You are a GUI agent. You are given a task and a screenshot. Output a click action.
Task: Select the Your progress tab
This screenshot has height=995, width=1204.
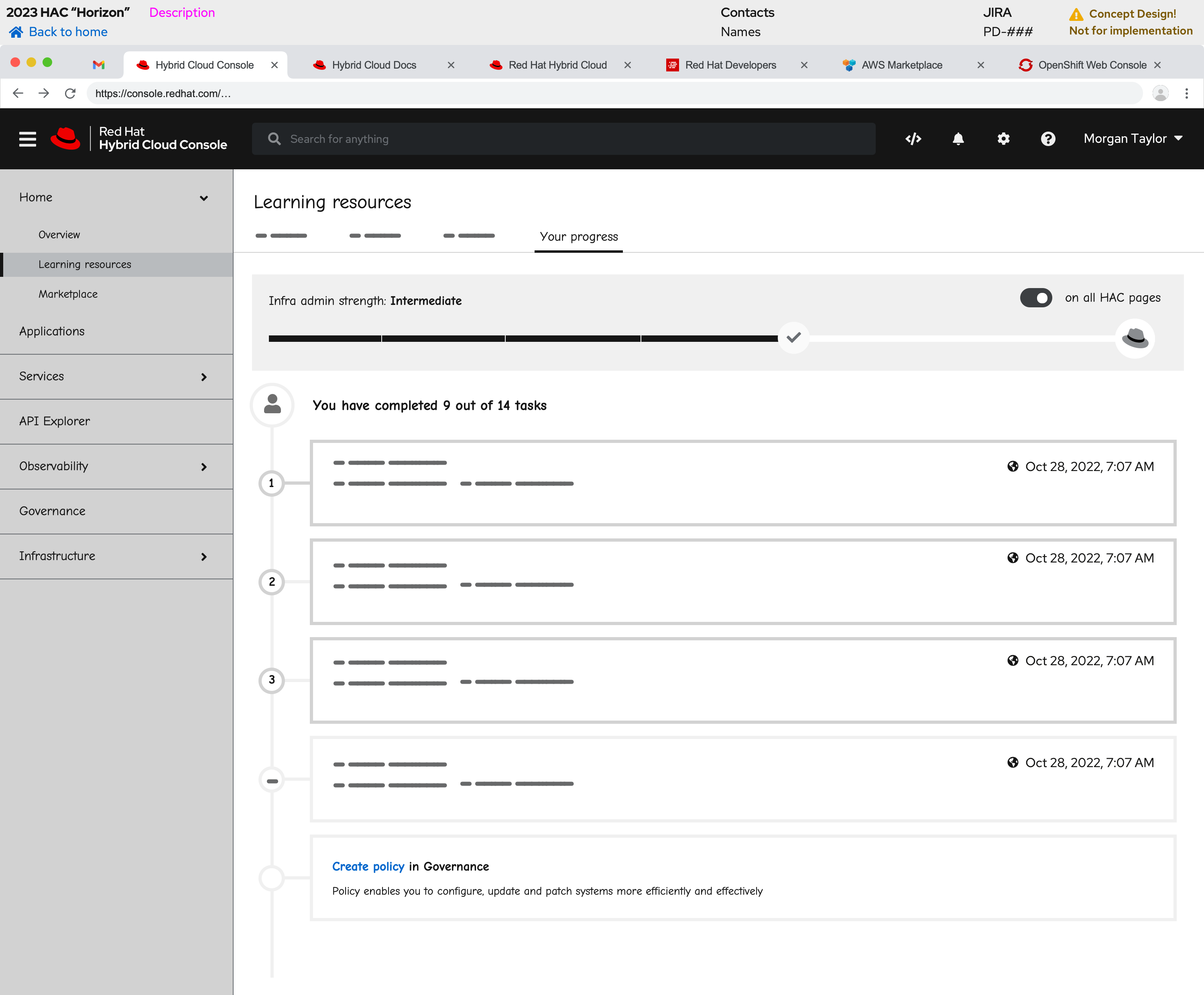pos(578,237)
